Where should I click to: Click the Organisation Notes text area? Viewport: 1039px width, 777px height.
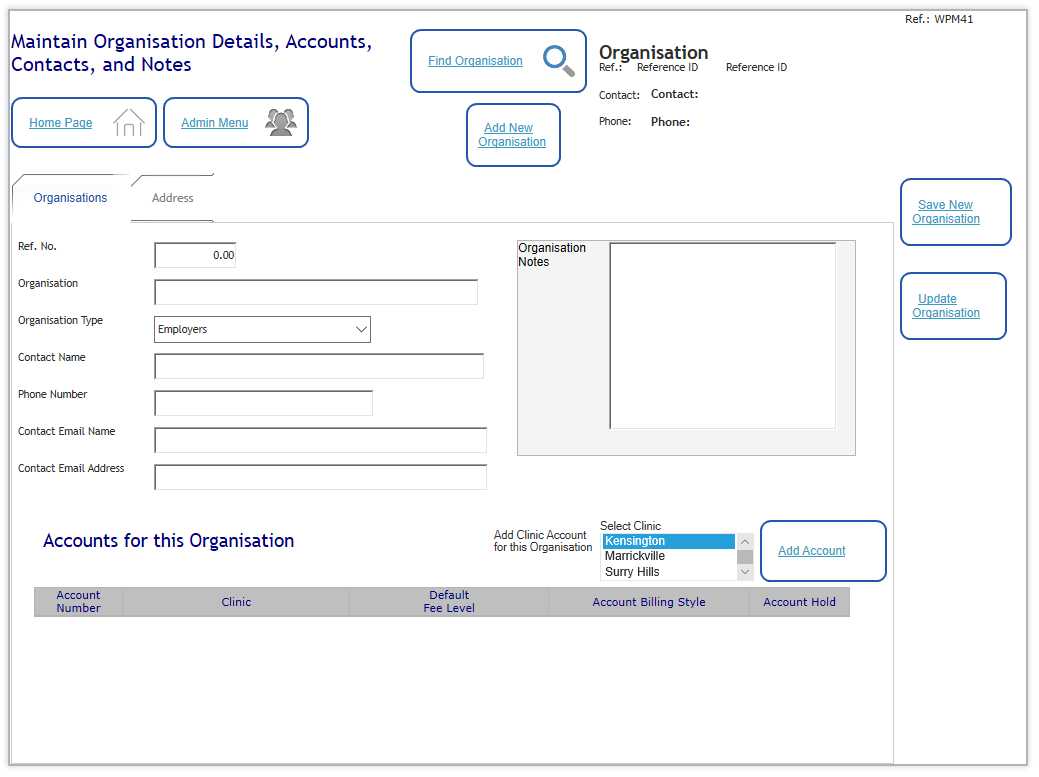point(722,336)
